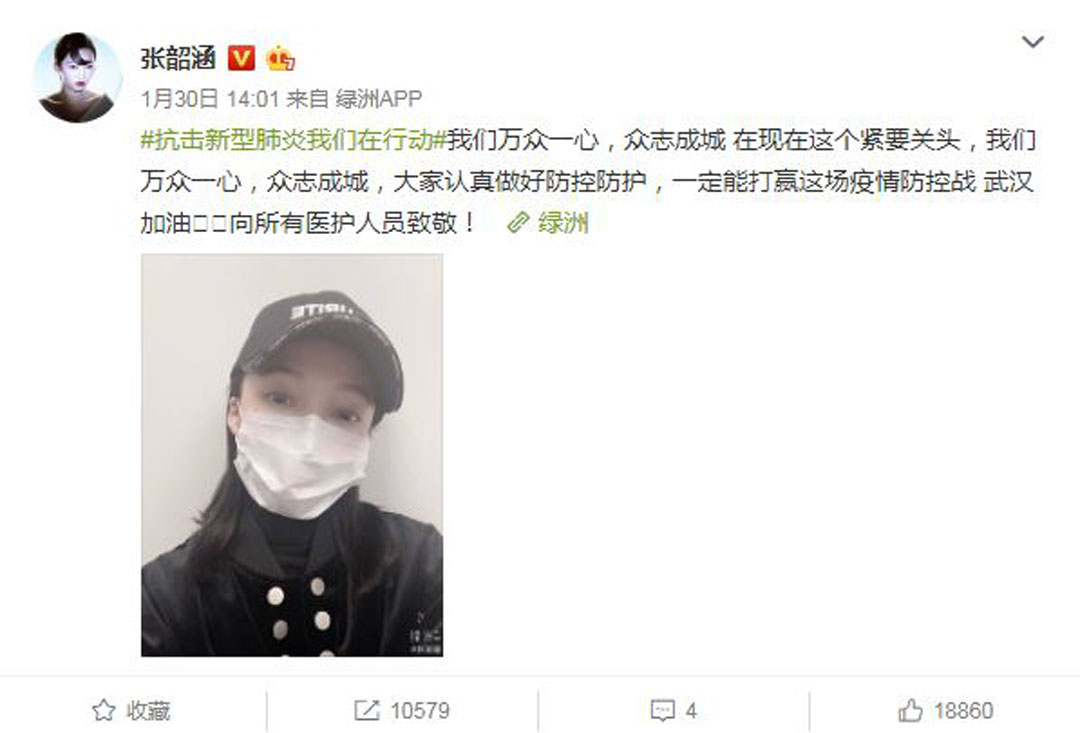Click the 18860 likes count
This screenshot has height=733, width=1080.
964,710
